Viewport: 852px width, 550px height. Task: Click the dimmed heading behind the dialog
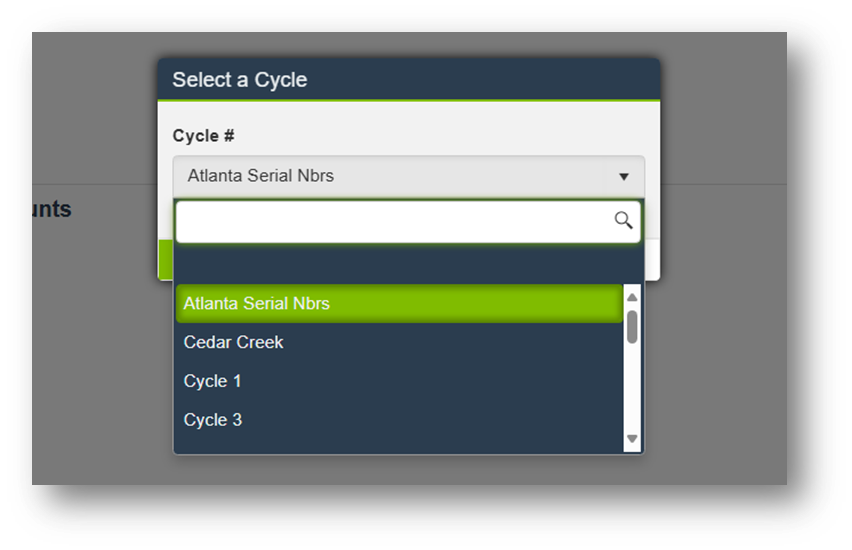click(50, 209)
